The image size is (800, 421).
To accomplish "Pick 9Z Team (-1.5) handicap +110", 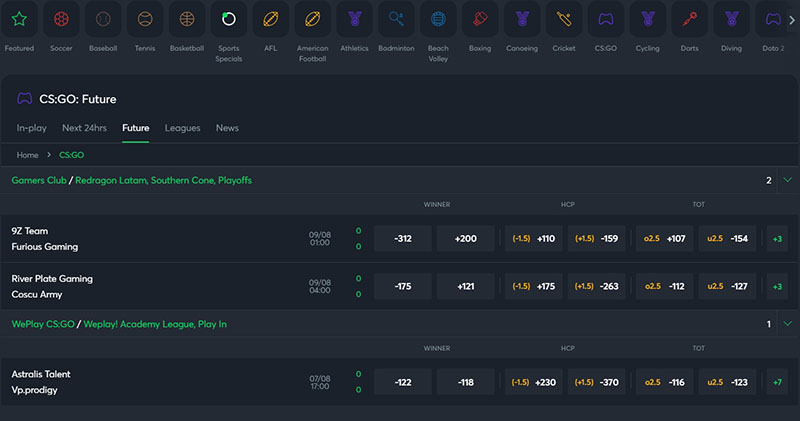I will (x=534, y=238).
